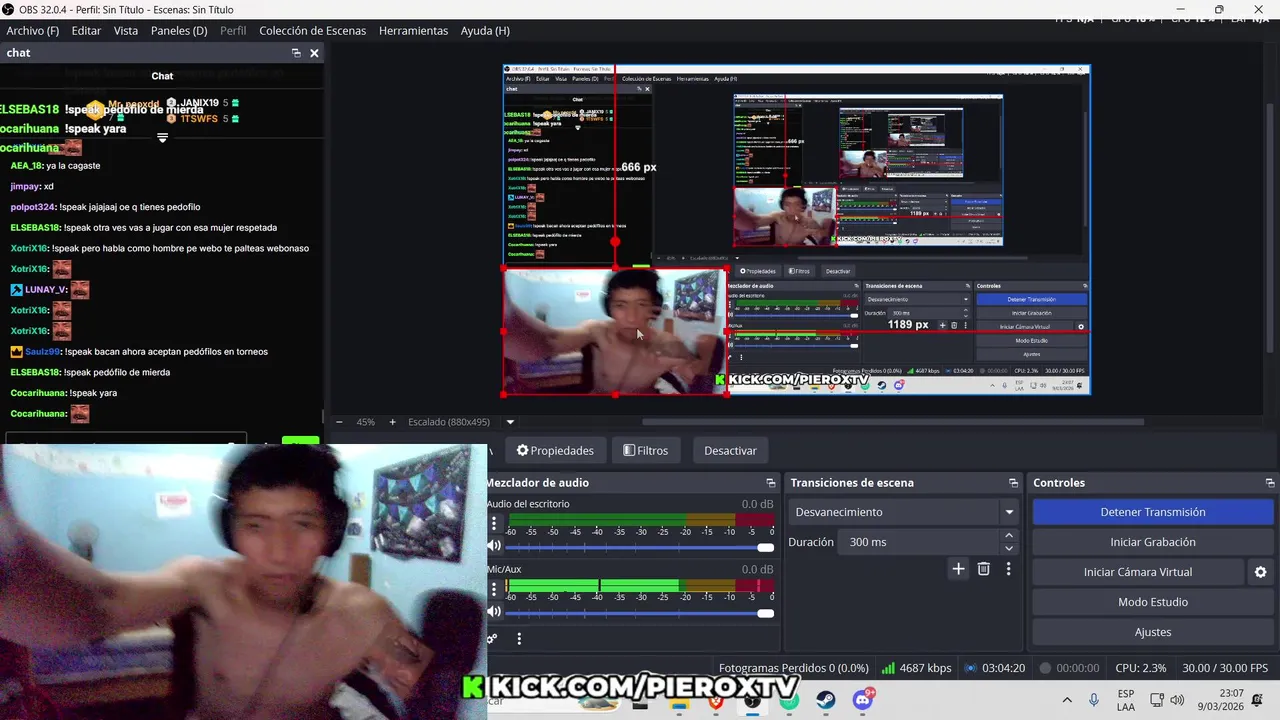
Task: Add a new scene transition
Action: (x=958, y=569)
